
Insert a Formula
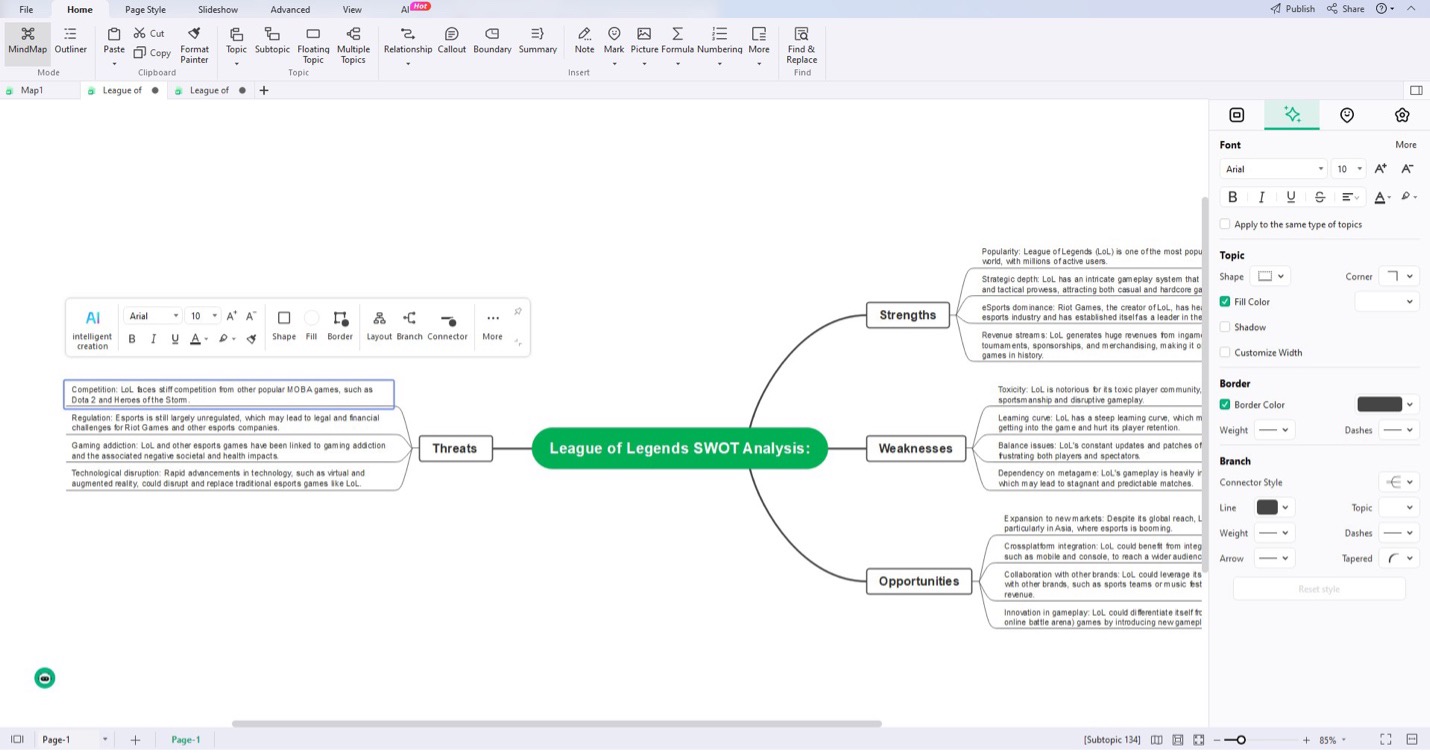point(678,41)
